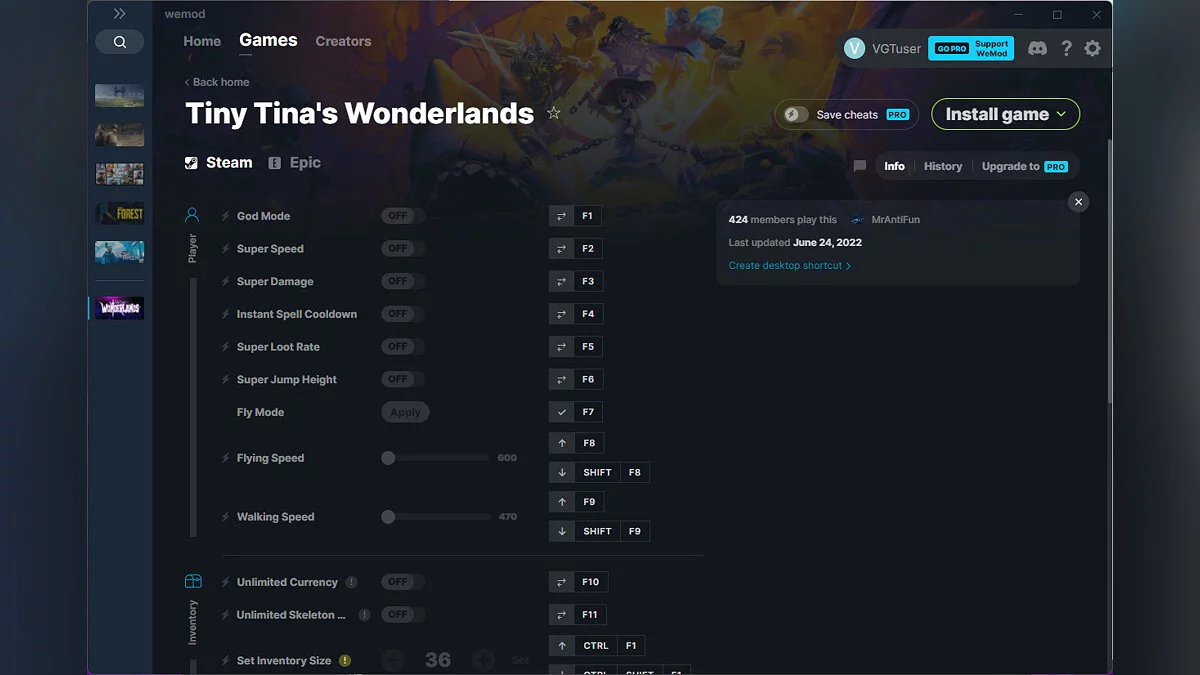1200x675 pixels.
Task: Select the Info tab
Action: tap(894, 166)
